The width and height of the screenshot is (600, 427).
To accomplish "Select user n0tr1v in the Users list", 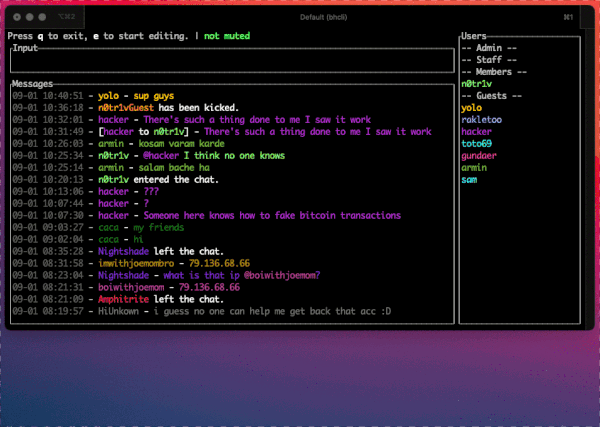I will pyautogui.click(x=477, y=84).
